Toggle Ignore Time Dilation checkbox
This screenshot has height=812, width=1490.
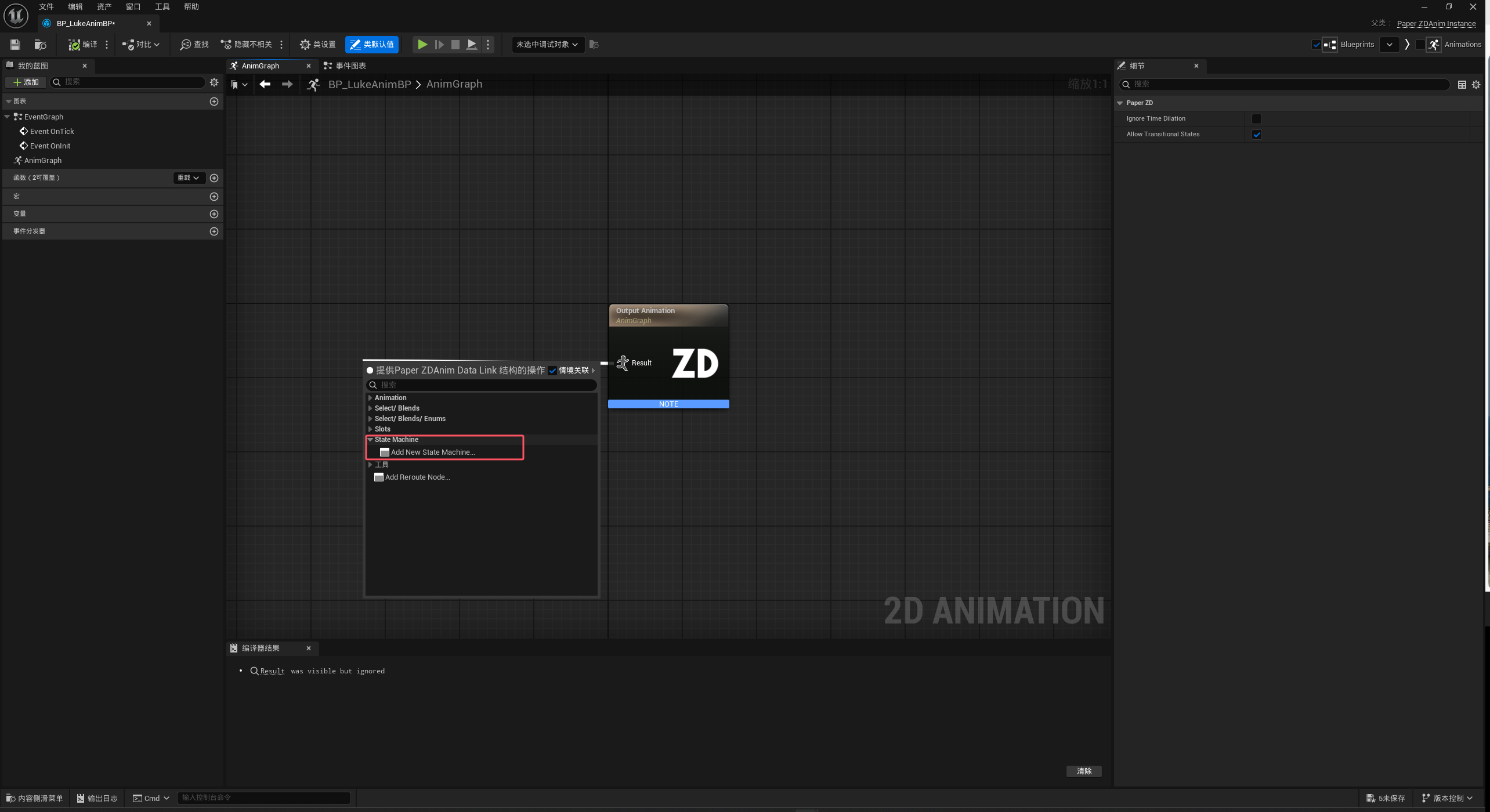pyautogui.click(x=1257, y=119)
